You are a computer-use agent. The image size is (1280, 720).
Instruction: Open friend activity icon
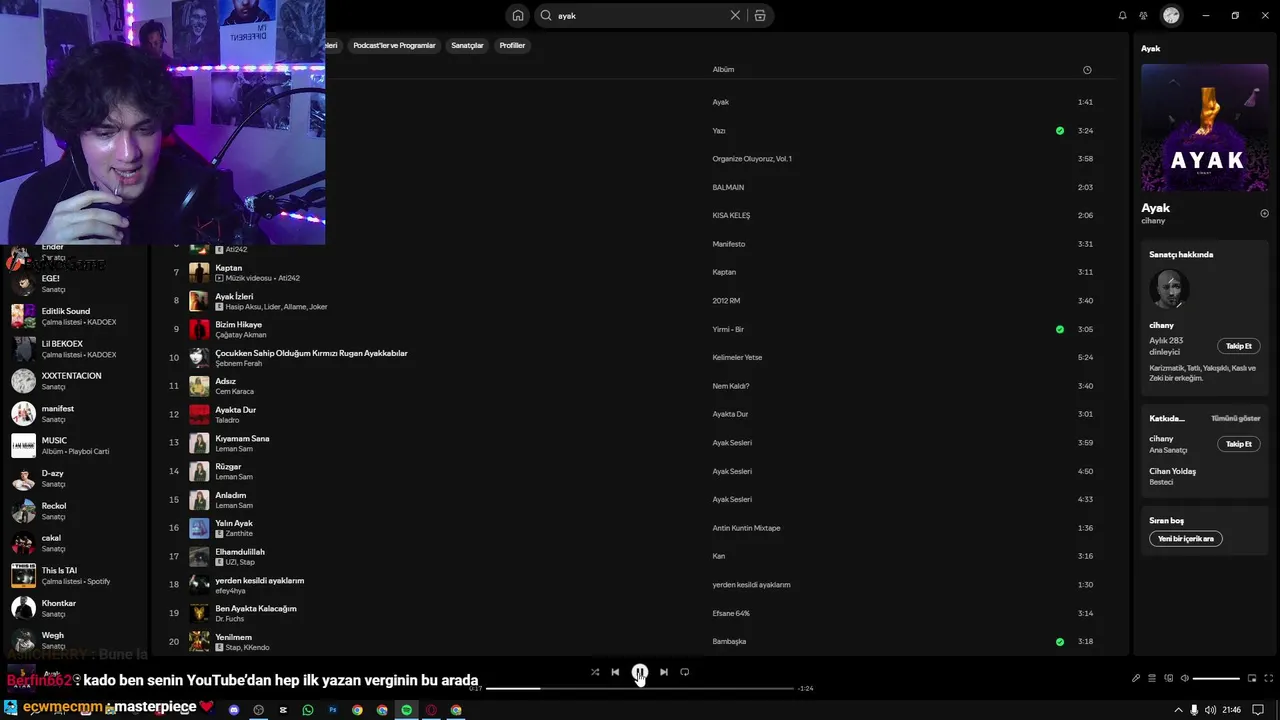coord(1143,16)
